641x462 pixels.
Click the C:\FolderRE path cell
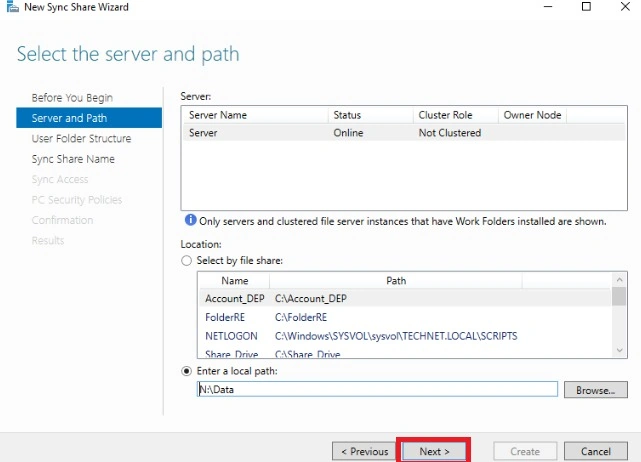click(301, 317)
